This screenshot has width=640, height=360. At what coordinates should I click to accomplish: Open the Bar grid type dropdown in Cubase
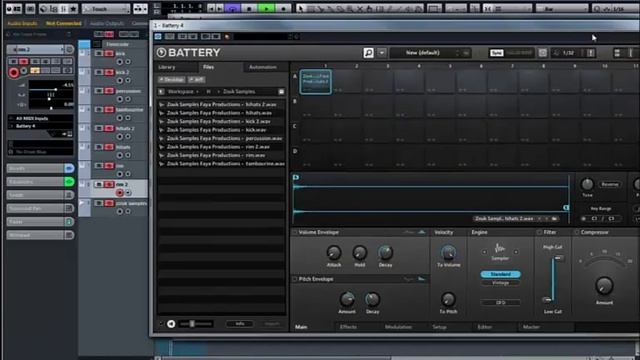pos(562,9)
